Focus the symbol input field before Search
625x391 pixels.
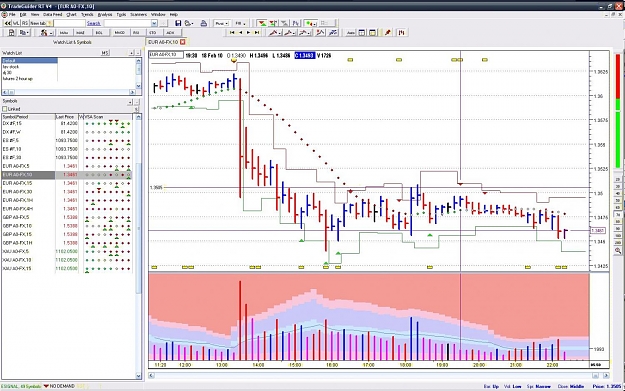[x=69, y=23]
